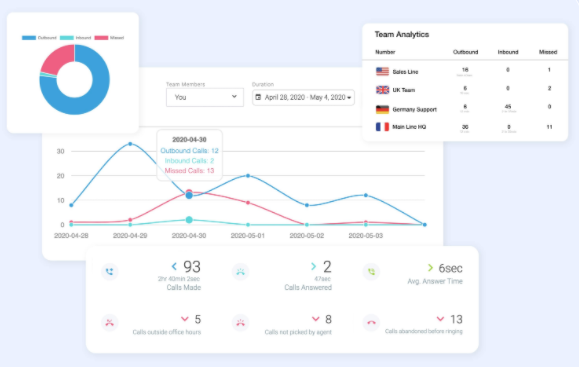
Task: Click the UK Team row name
Action: coord(404,90)
